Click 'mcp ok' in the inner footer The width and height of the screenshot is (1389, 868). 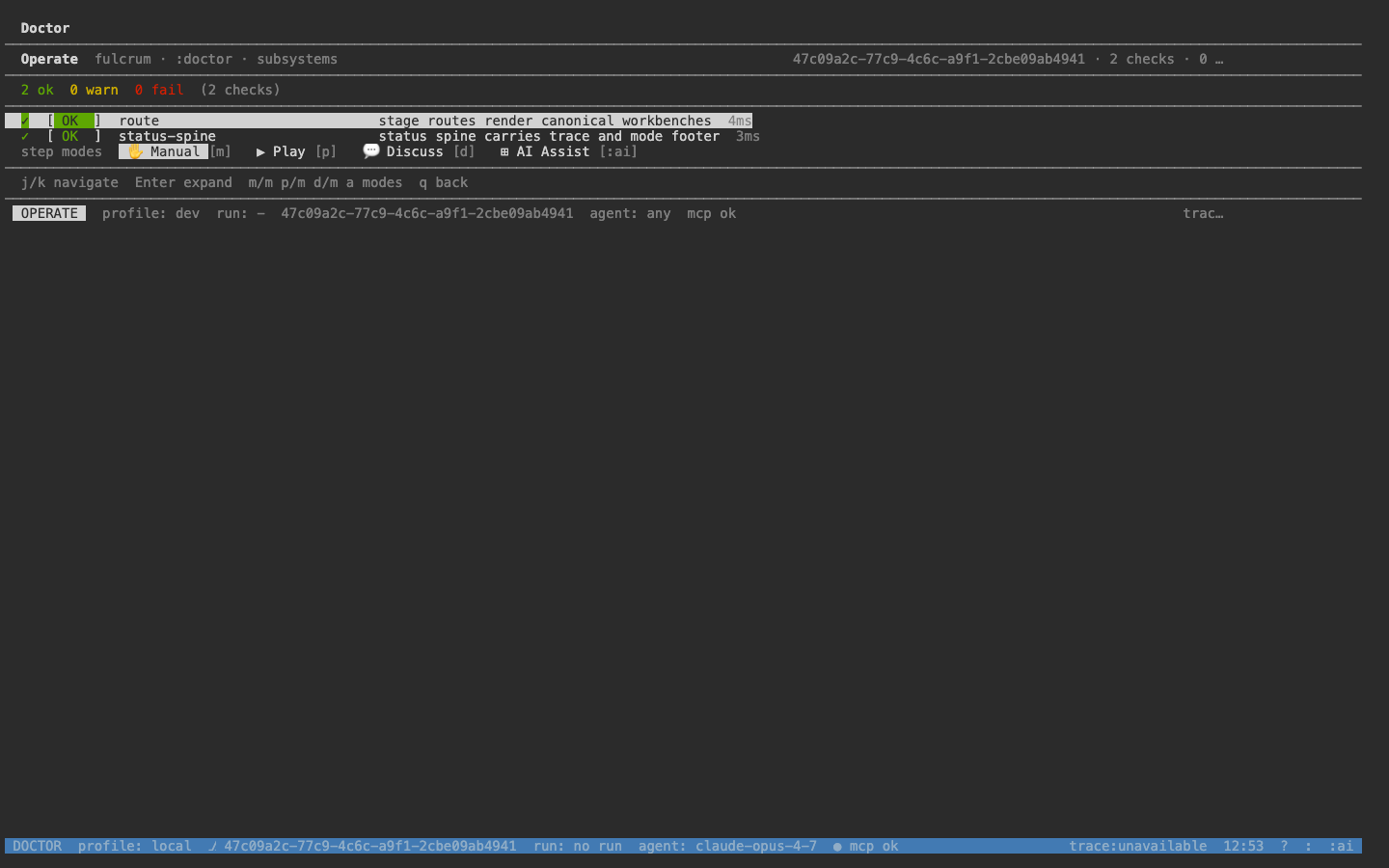click(x=711, y=213)
